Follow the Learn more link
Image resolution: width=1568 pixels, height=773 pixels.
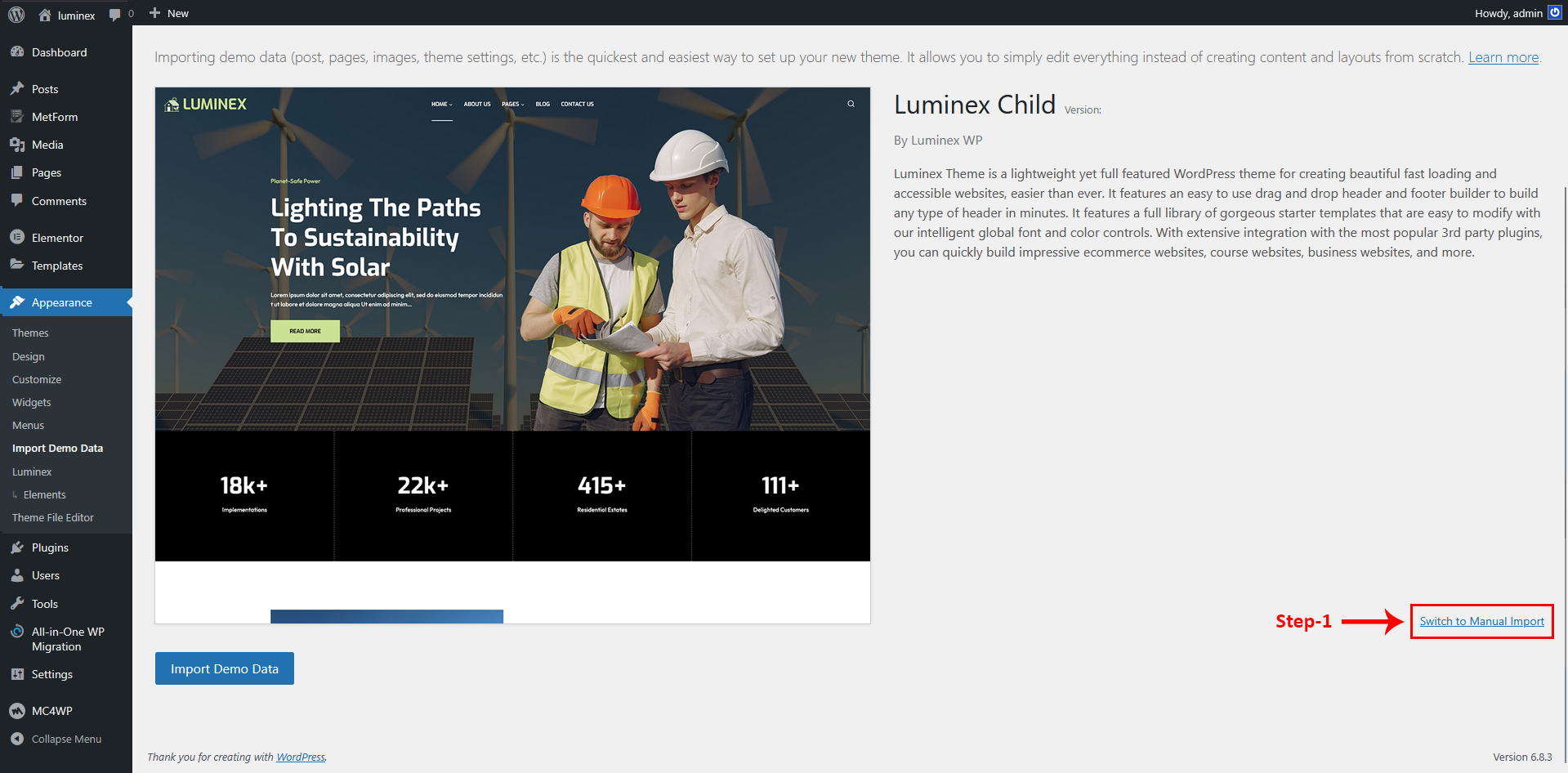(1503, 57)
